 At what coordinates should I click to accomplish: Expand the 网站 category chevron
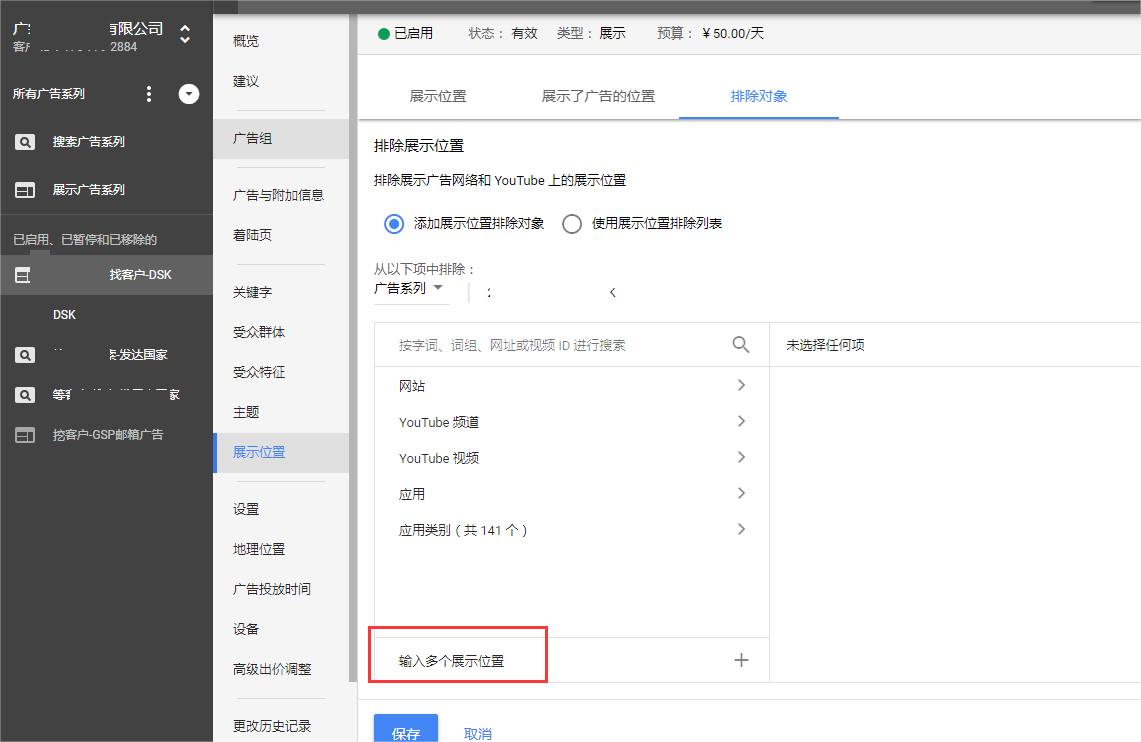coord(741,385)
